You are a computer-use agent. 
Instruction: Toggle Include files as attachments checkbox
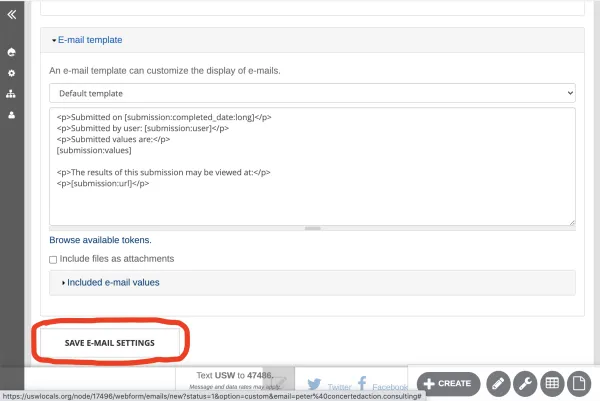click(53, 259)
